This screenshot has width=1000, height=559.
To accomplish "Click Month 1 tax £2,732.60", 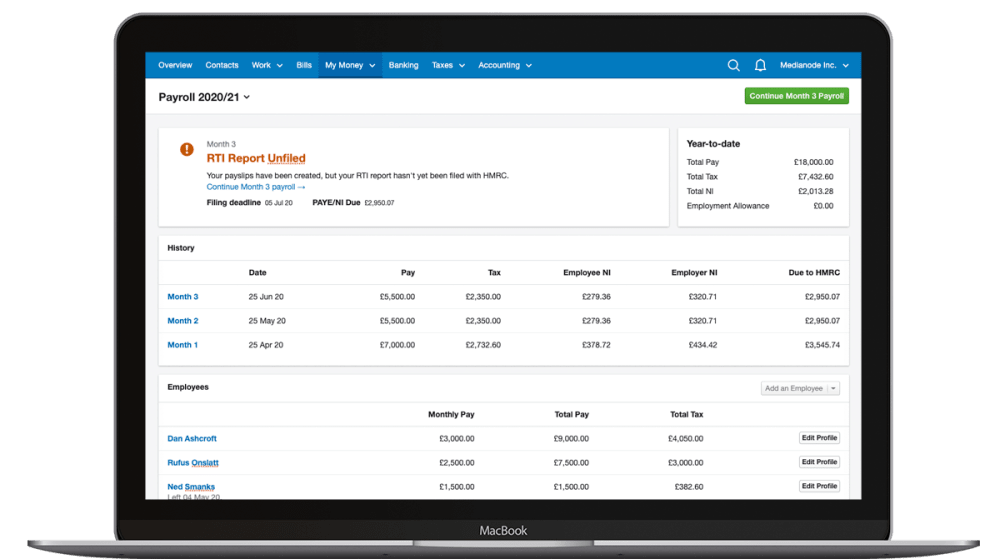I will [x=483, y=345].
